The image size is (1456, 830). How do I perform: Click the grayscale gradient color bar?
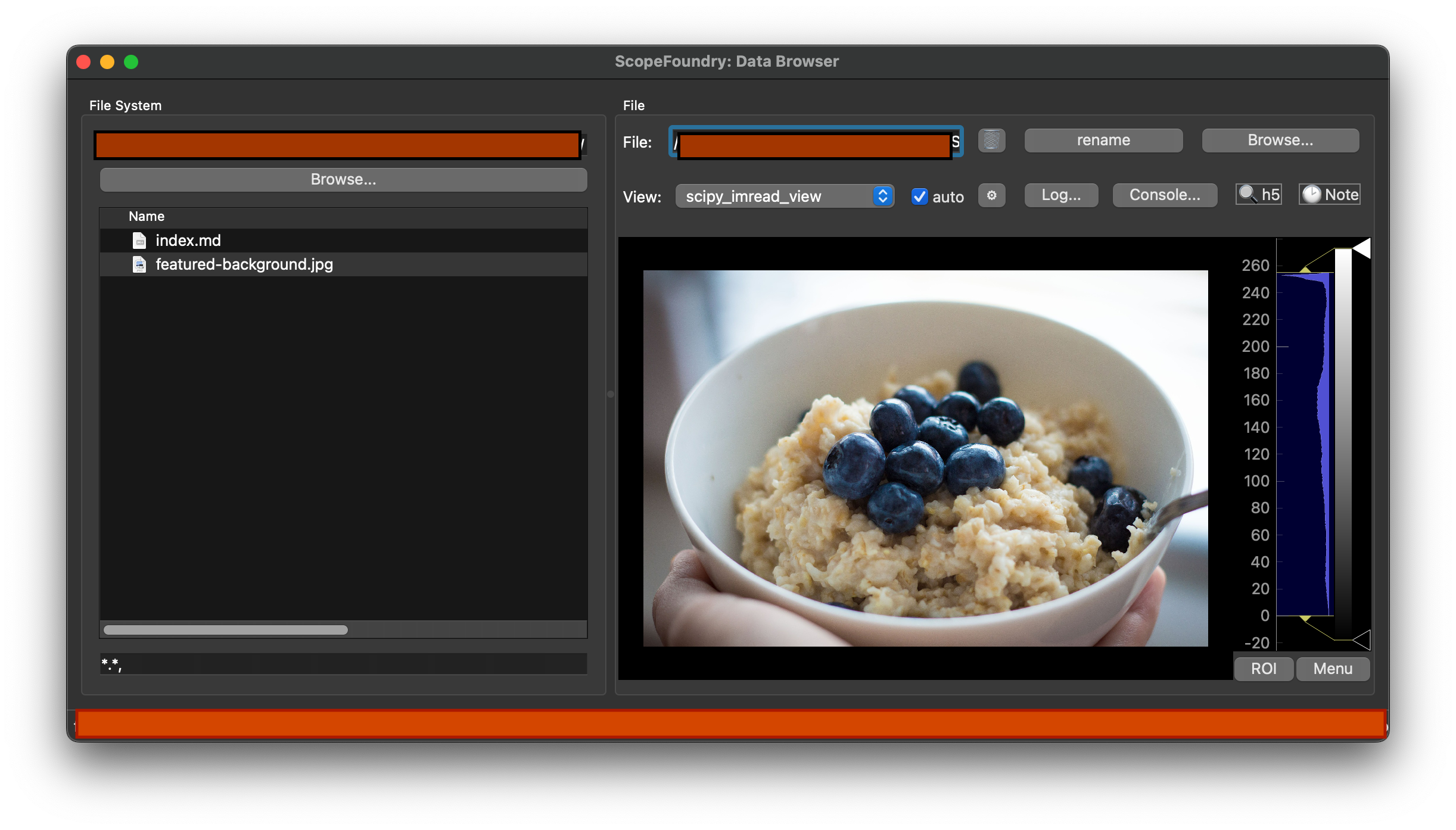click(1343, 444)
